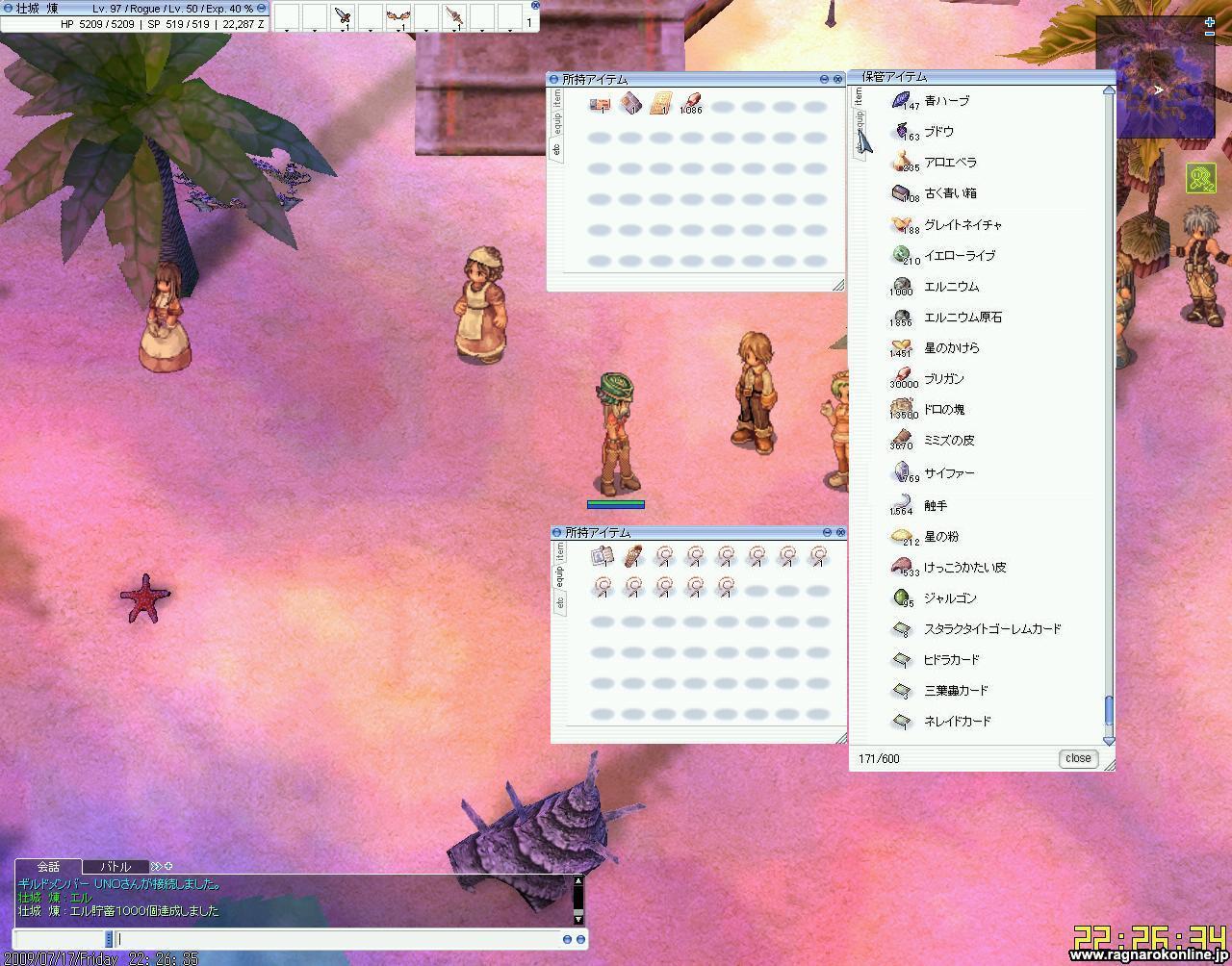Switch to the 会話 chat tab
Screen dimensions: 1232x966
(x=48, y=867)
